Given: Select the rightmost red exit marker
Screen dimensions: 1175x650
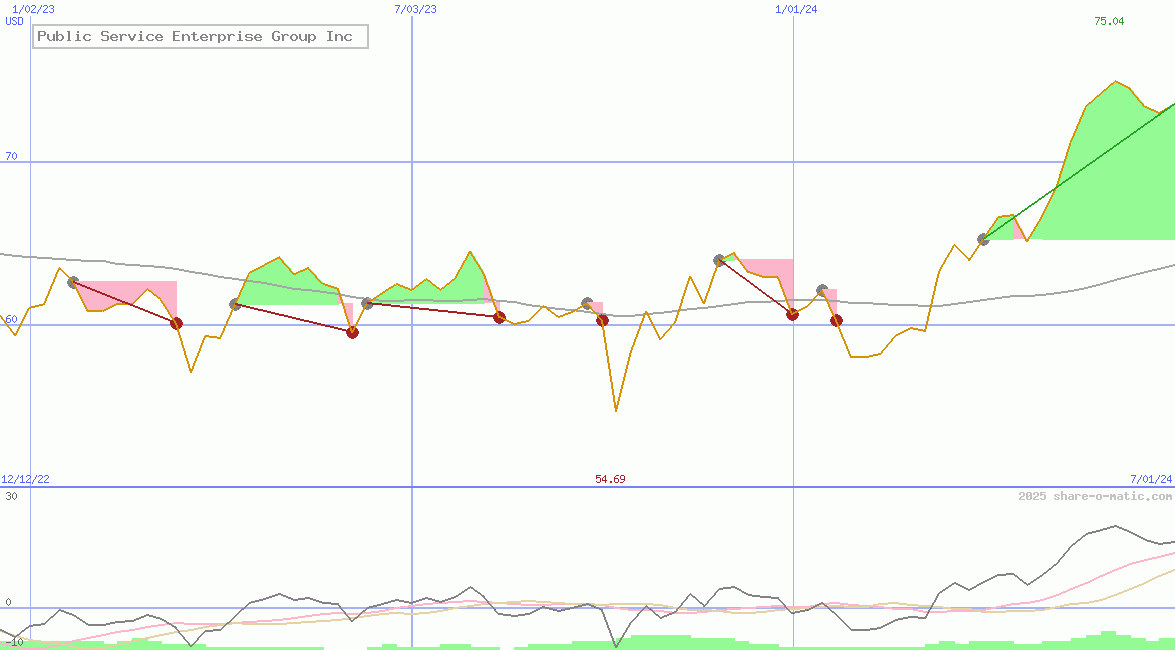Looking at the screenshot, I should (836, 320).
